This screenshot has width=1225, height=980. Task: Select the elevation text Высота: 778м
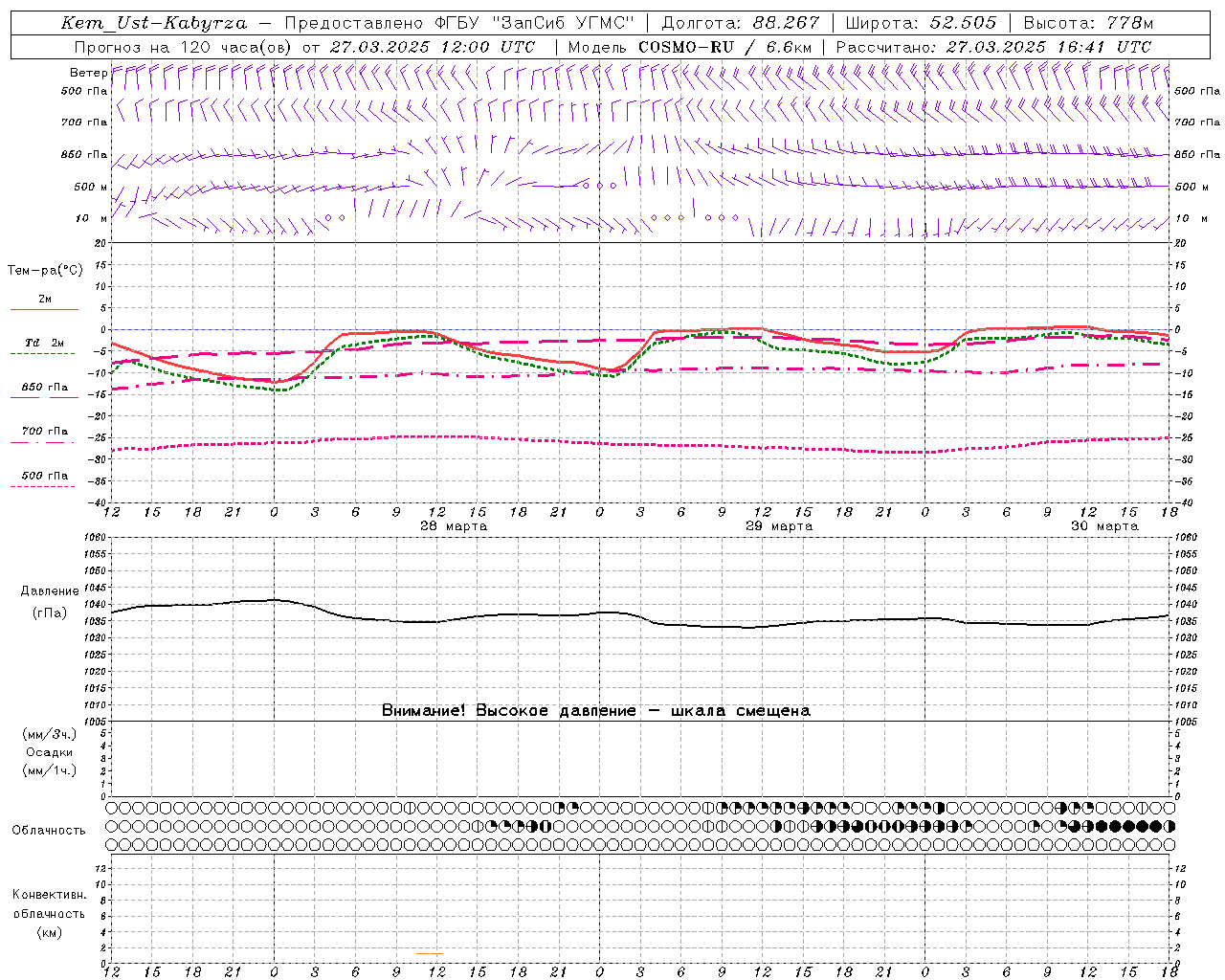(1088, 23)
